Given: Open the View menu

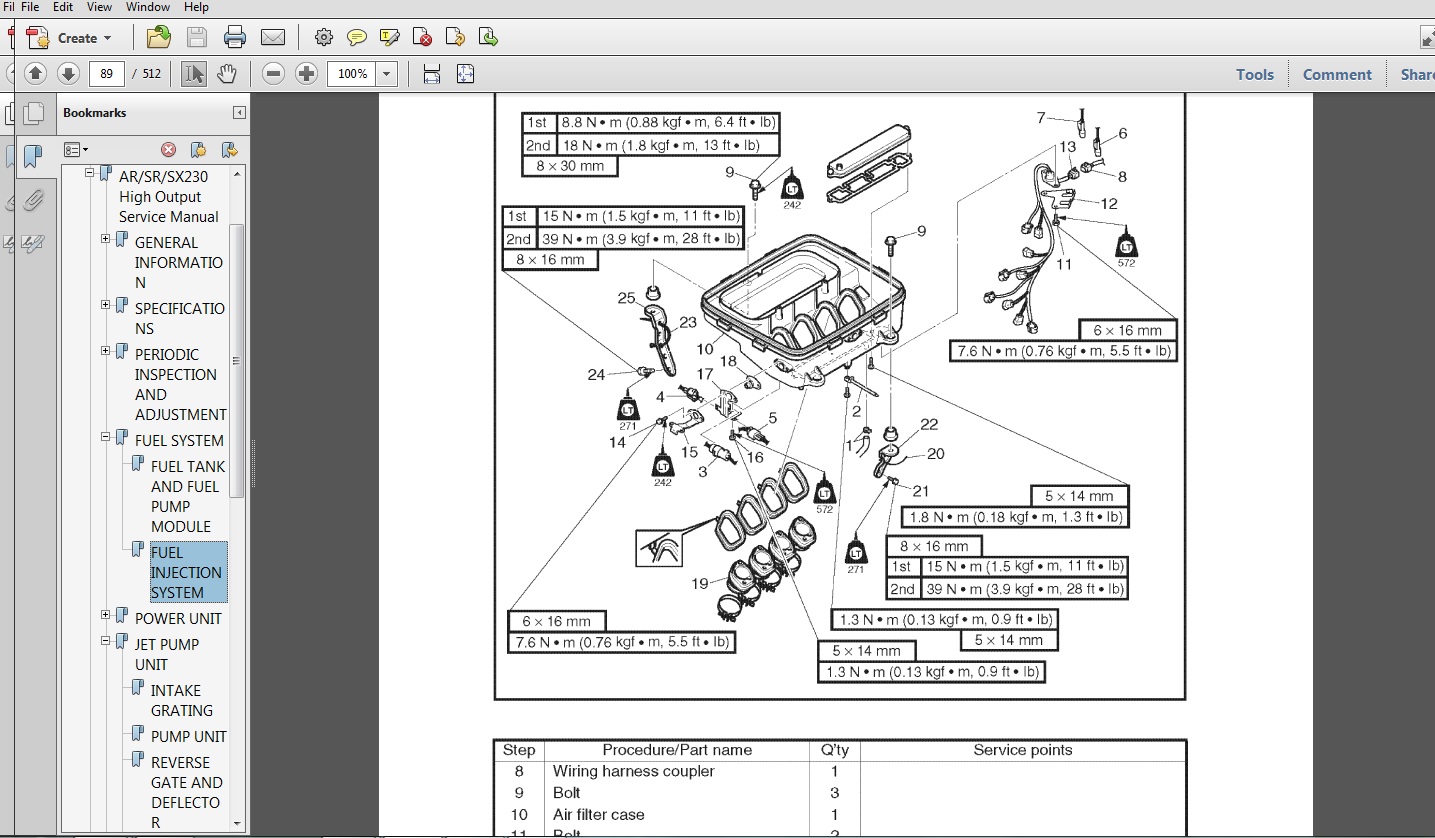Looking at the screenshot, I should click(99, 7).
